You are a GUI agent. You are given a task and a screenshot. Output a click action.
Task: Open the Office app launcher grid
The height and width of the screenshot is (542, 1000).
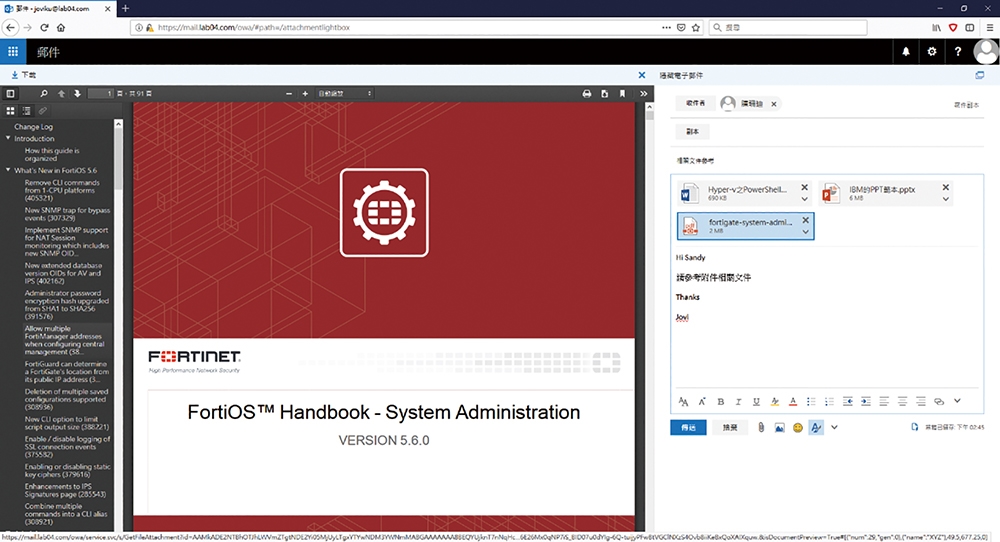click(x=13, y=52)
